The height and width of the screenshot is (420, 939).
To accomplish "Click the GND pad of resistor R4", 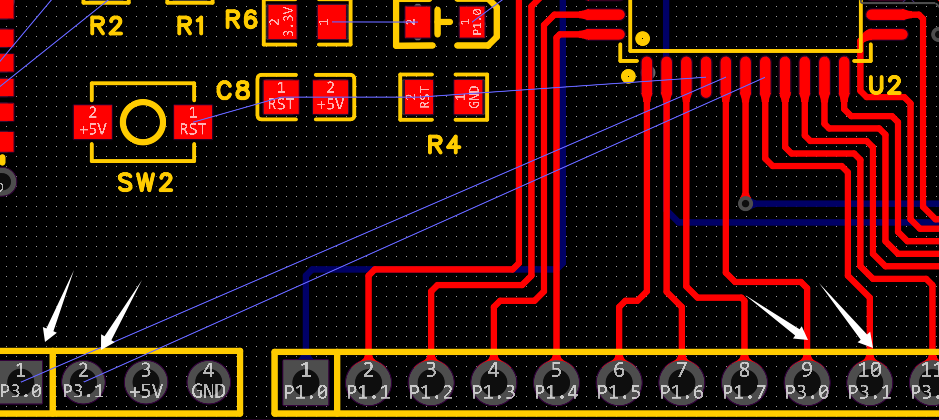I will tap(473, 96).
